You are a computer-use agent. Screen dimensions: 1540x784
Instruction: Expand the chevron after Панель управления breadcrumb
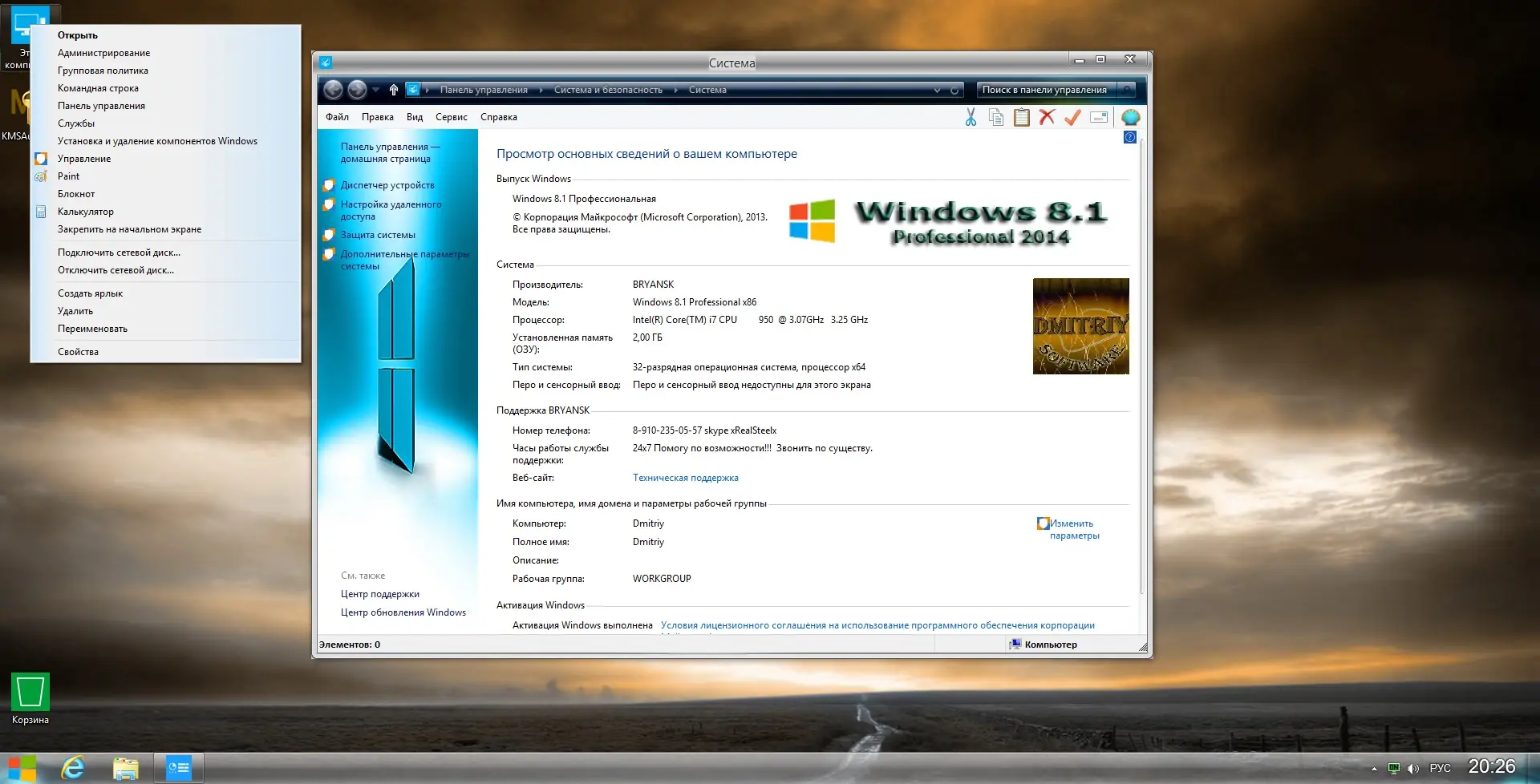pyautogui.click(x=541, y=91)
